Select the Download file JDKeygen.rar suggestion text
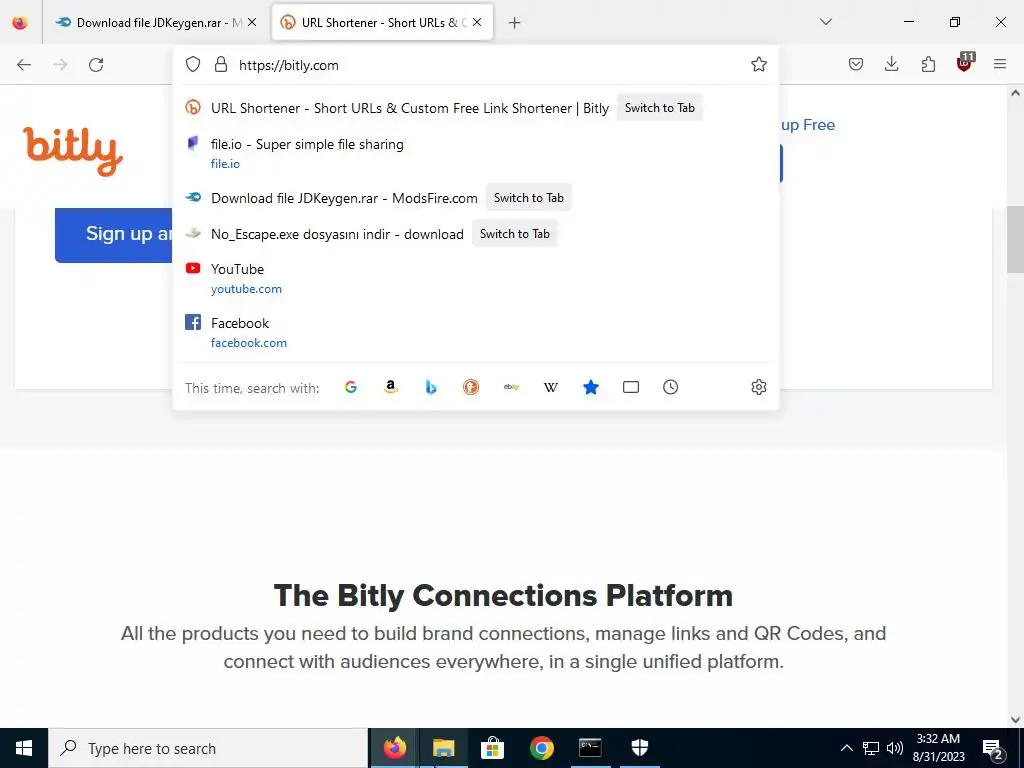Image resolution: width=1024 pixels, height=768 pixels. point(344,199)
